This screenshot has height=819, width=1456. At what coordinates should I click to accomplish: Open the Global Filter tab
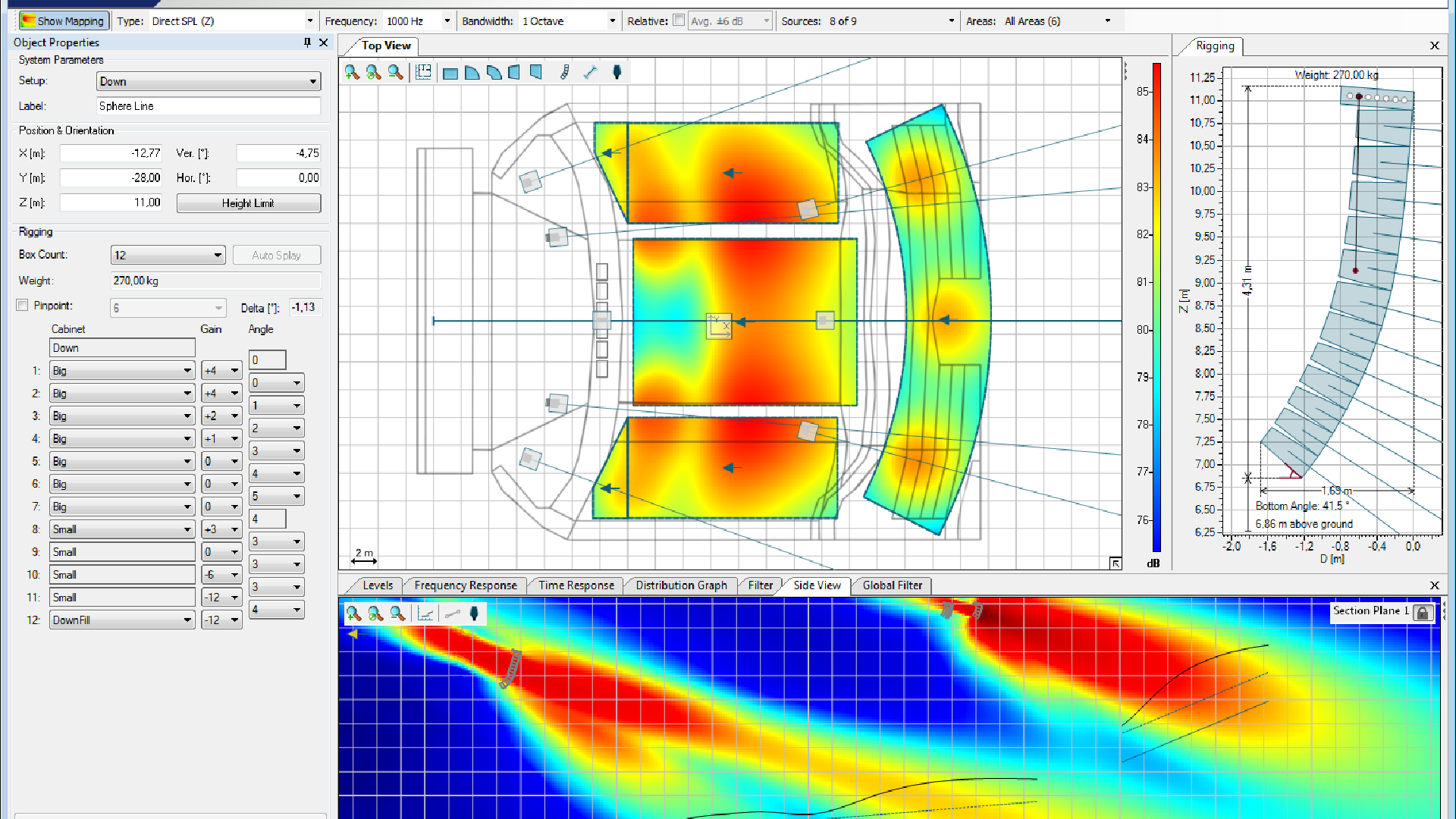coord(892,585)
